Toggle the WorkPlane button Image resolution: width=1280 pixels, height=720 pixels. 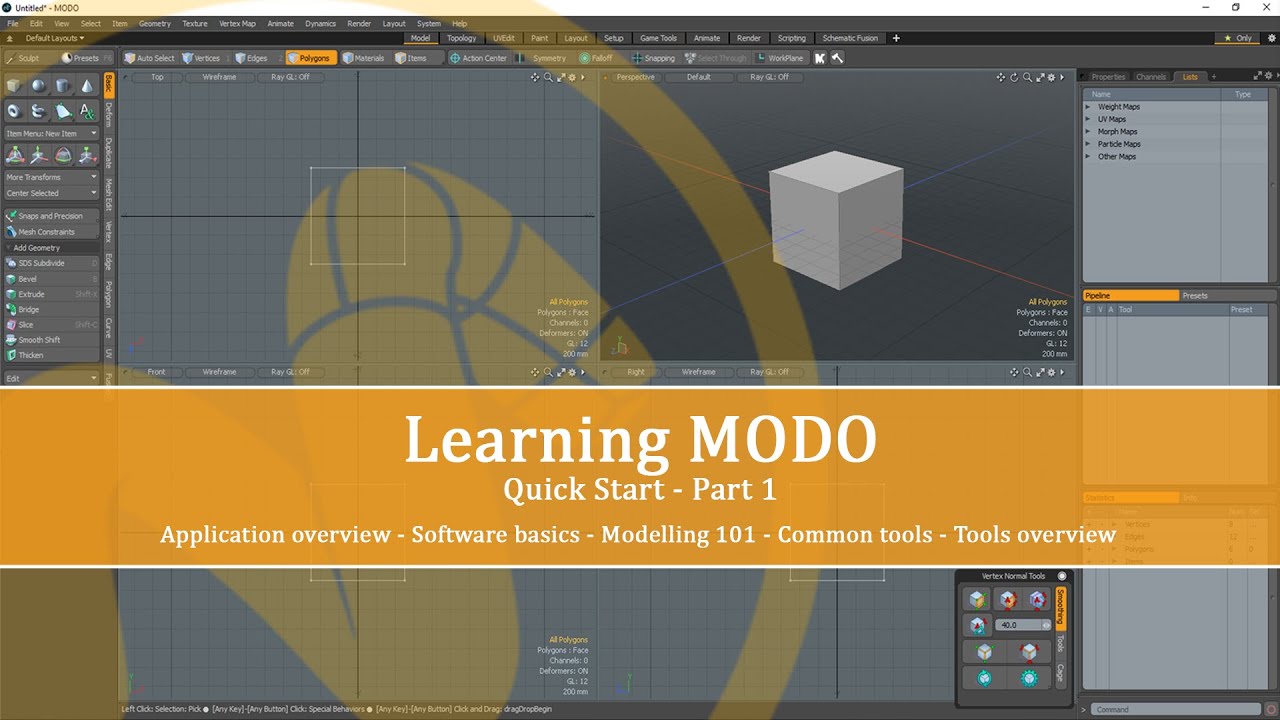[x=780, y=58]
